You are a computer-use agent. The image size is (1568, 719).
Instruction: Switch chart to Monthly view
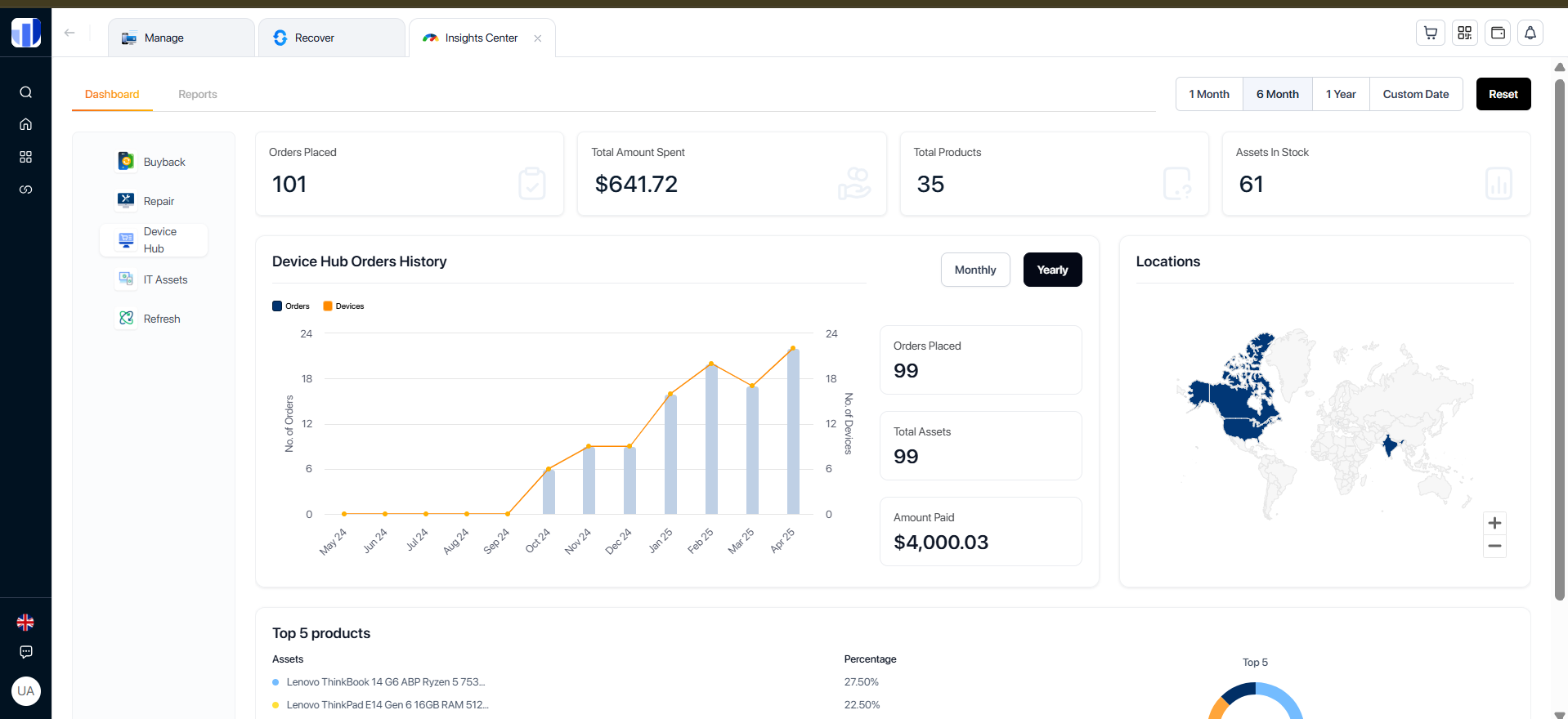point(974,270)
